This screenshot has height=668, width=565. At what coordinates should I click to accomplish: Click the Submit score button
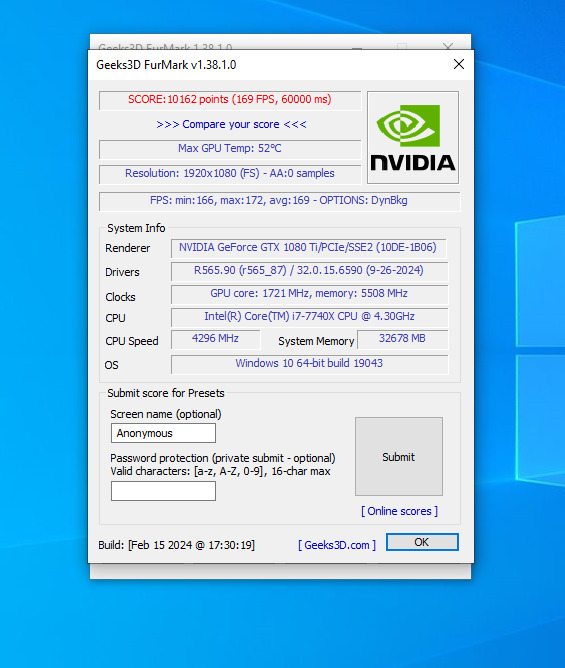tap(399, 456)
